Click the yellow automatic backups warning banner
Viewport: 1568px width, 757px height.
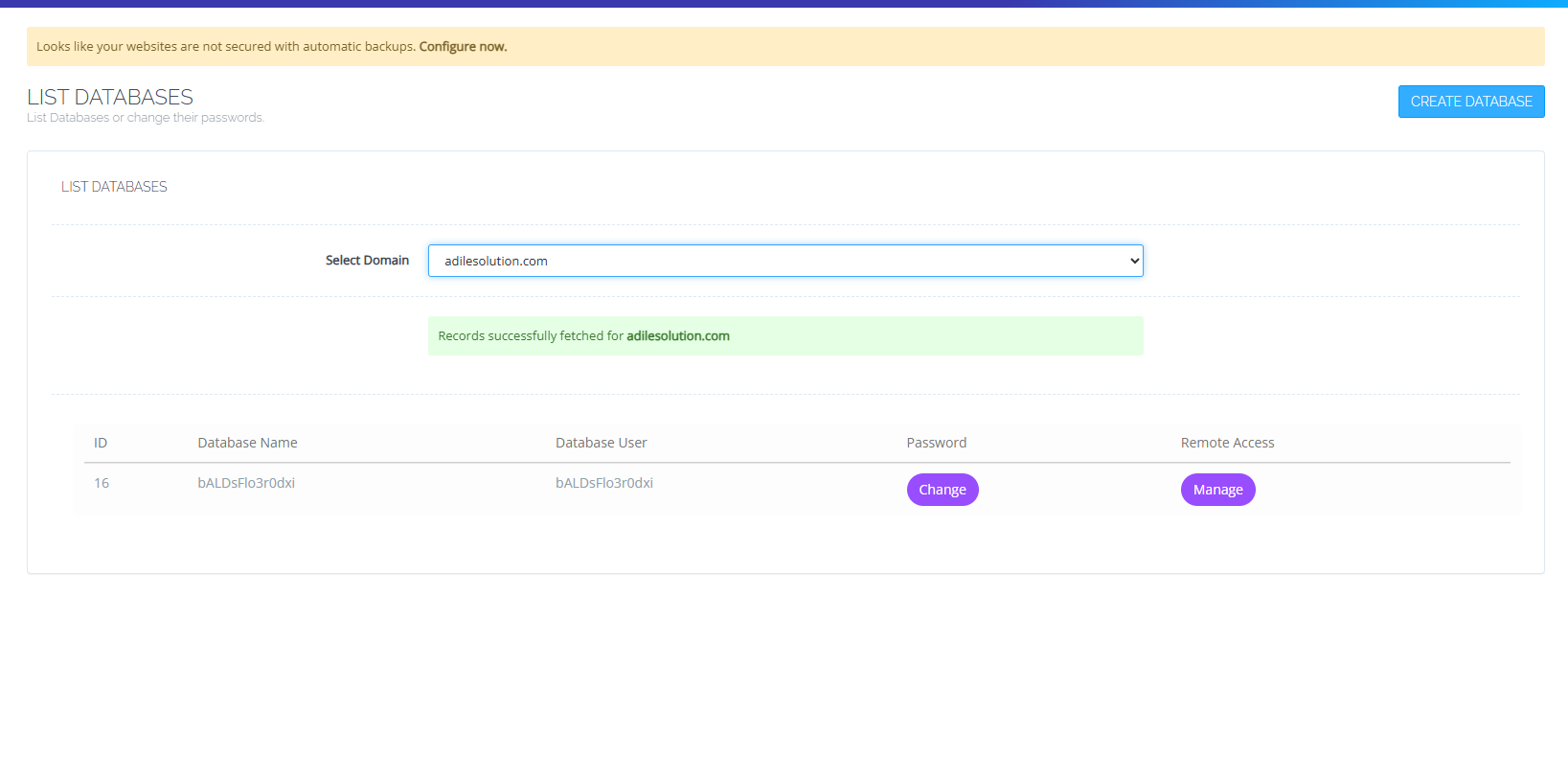862,47
